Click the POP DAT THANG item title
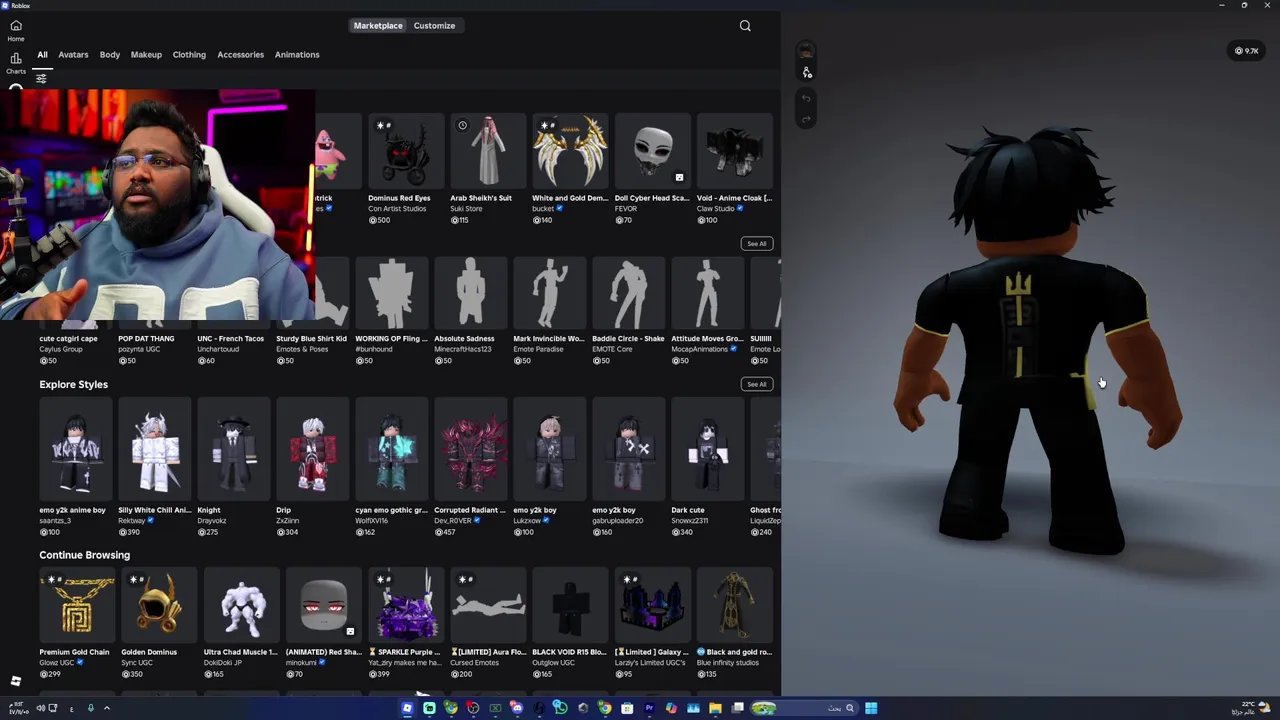Image resolution: width=1280 pixels, height=720 pixels. tap(146, 339)
